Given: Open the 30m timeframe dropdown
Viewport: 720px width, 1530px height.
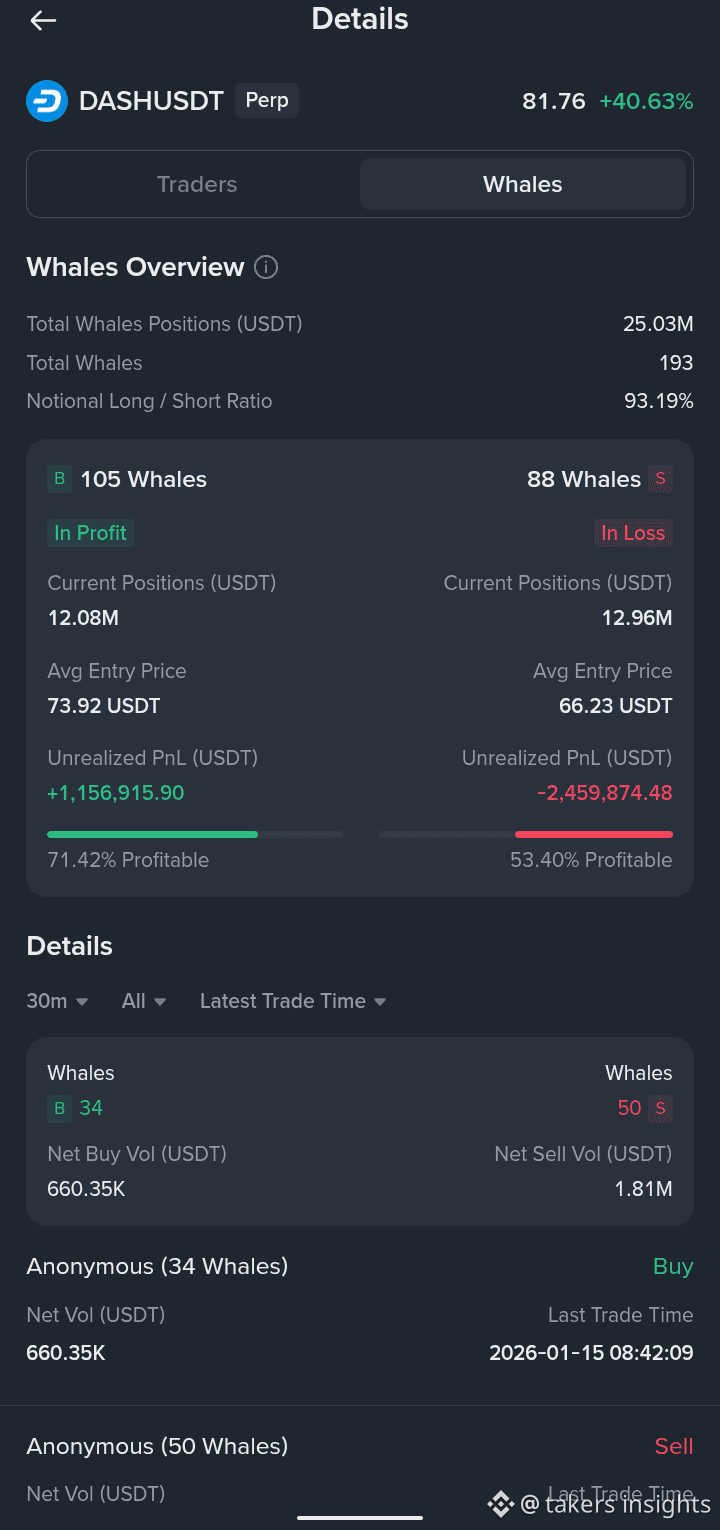Looking at the screenshot, I should [57, 1001].
